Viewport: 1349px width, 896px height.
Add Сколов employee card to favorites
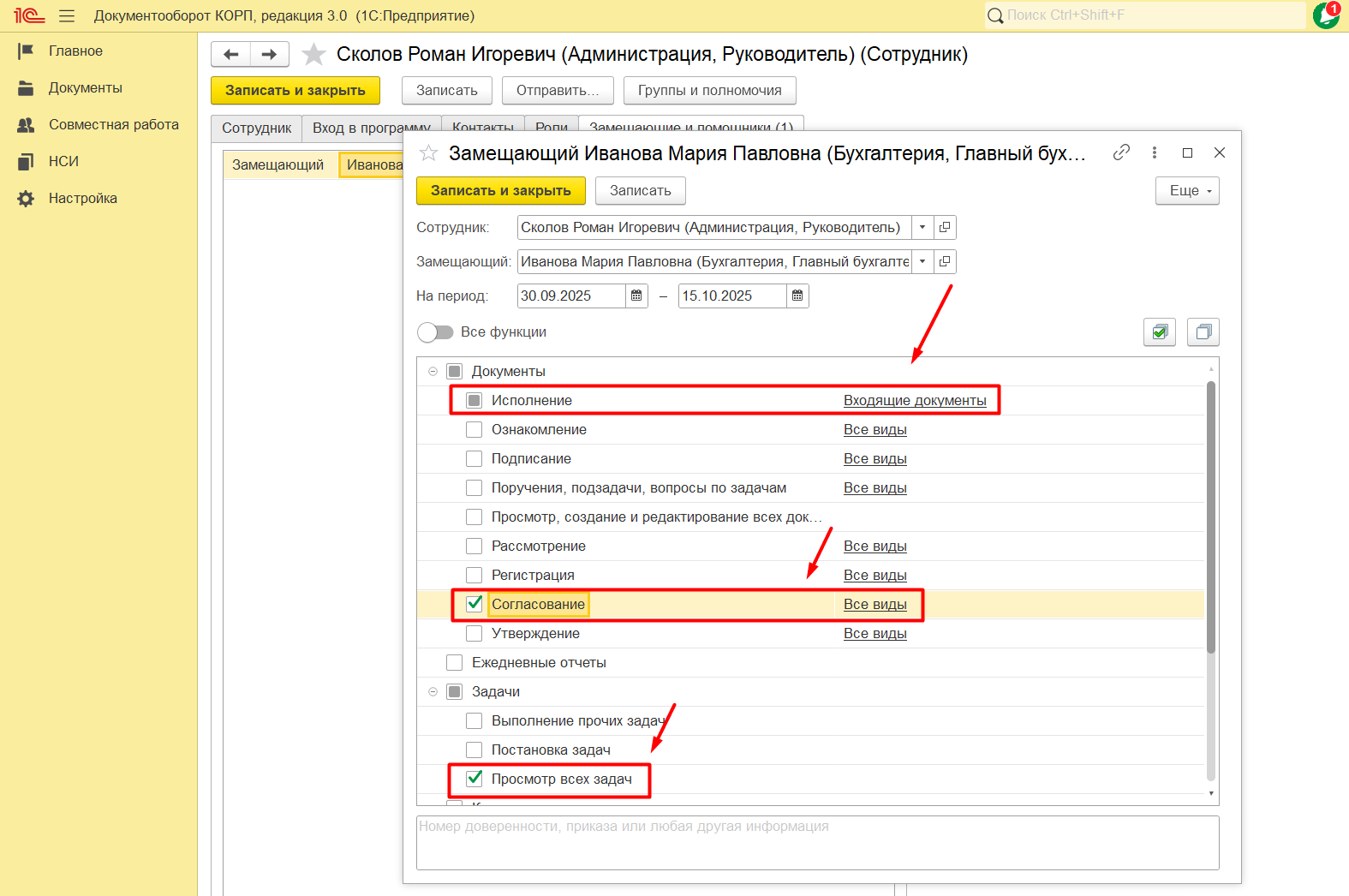click(x=313, y=54)
